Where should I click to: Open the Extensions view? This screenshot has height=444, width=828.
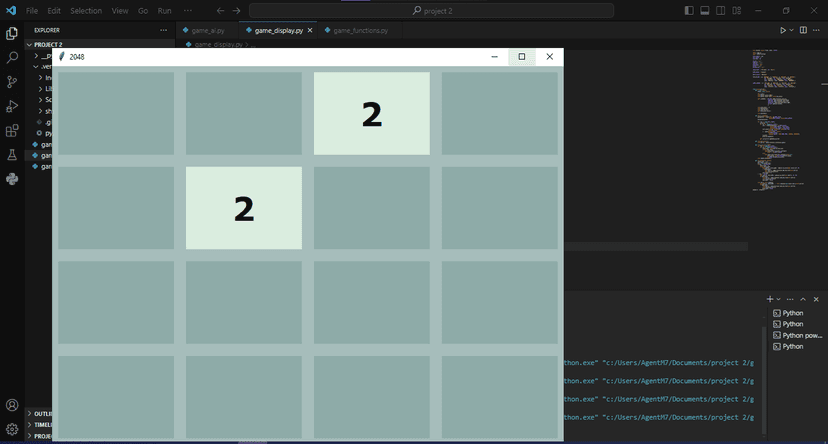pyautogui.click(x=12, y=130)
